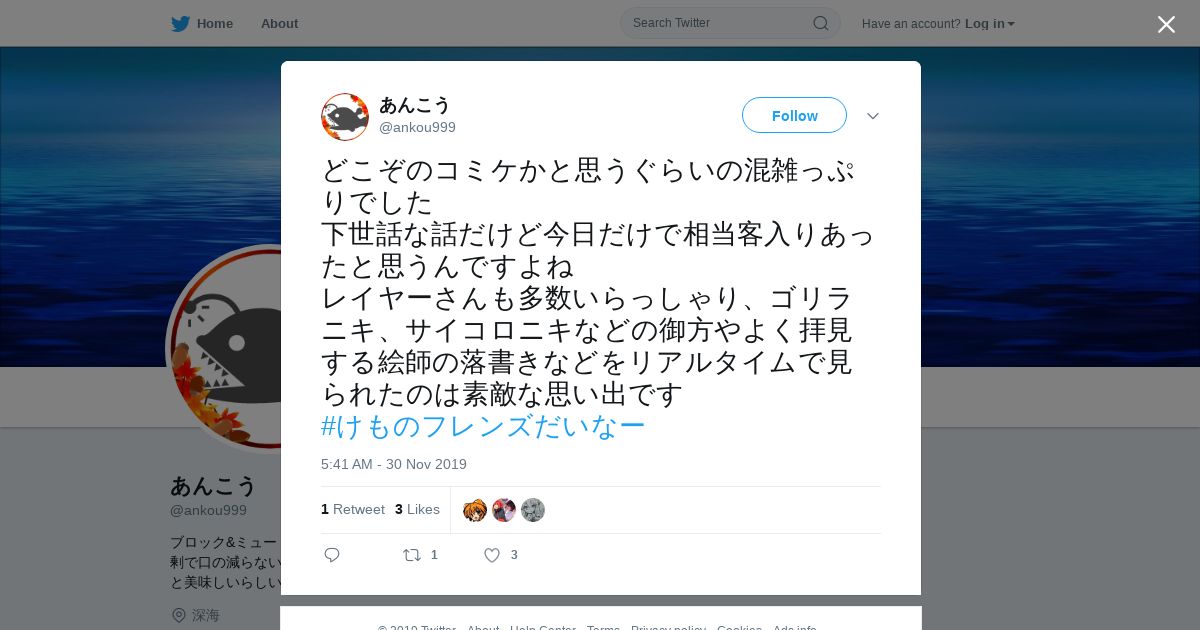Click the @ankou999 handle in tweet

click(x=417, y=127)
